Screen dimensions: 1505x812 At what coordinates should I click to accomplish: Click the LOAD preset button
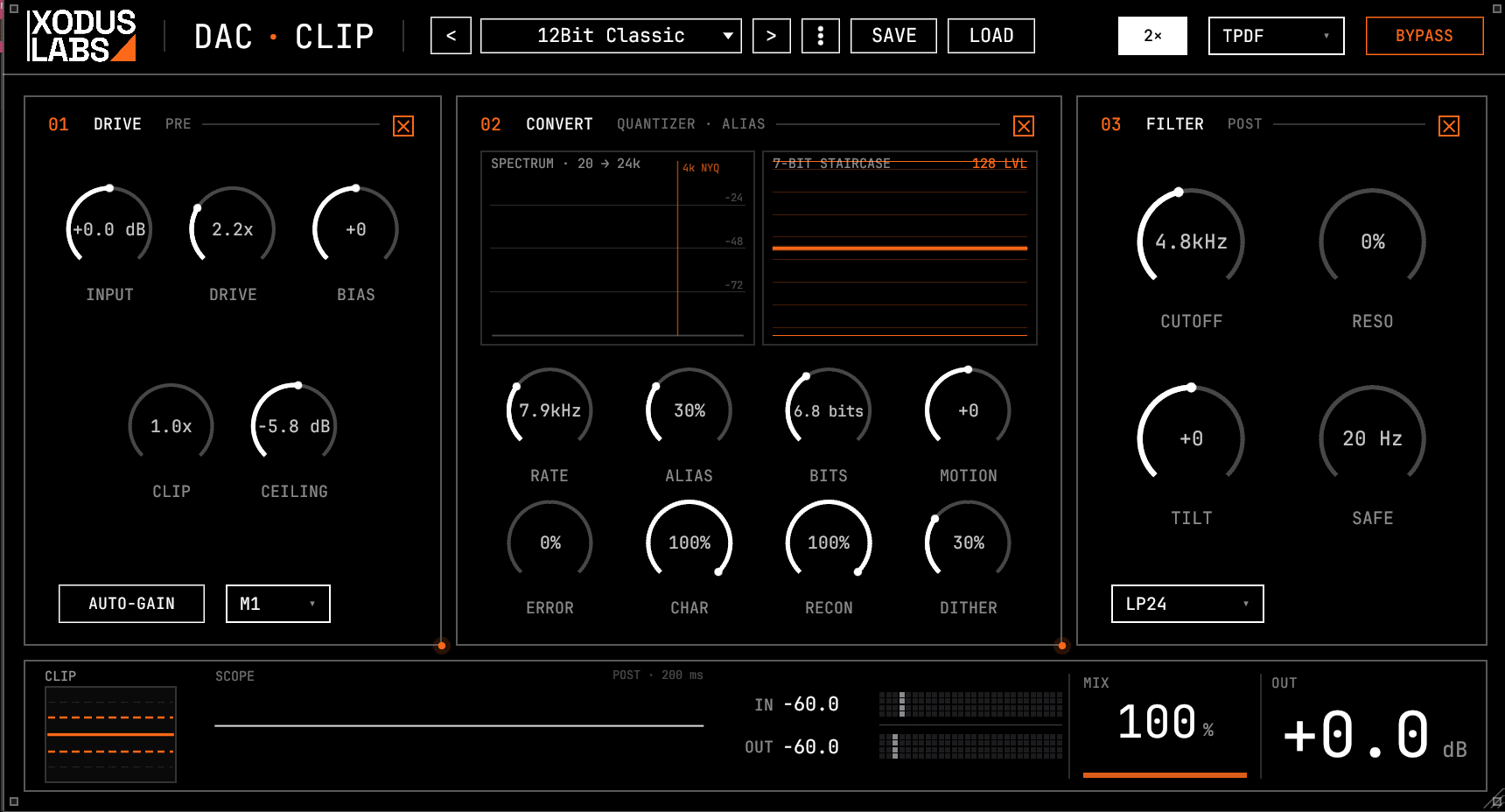point(990,36)
